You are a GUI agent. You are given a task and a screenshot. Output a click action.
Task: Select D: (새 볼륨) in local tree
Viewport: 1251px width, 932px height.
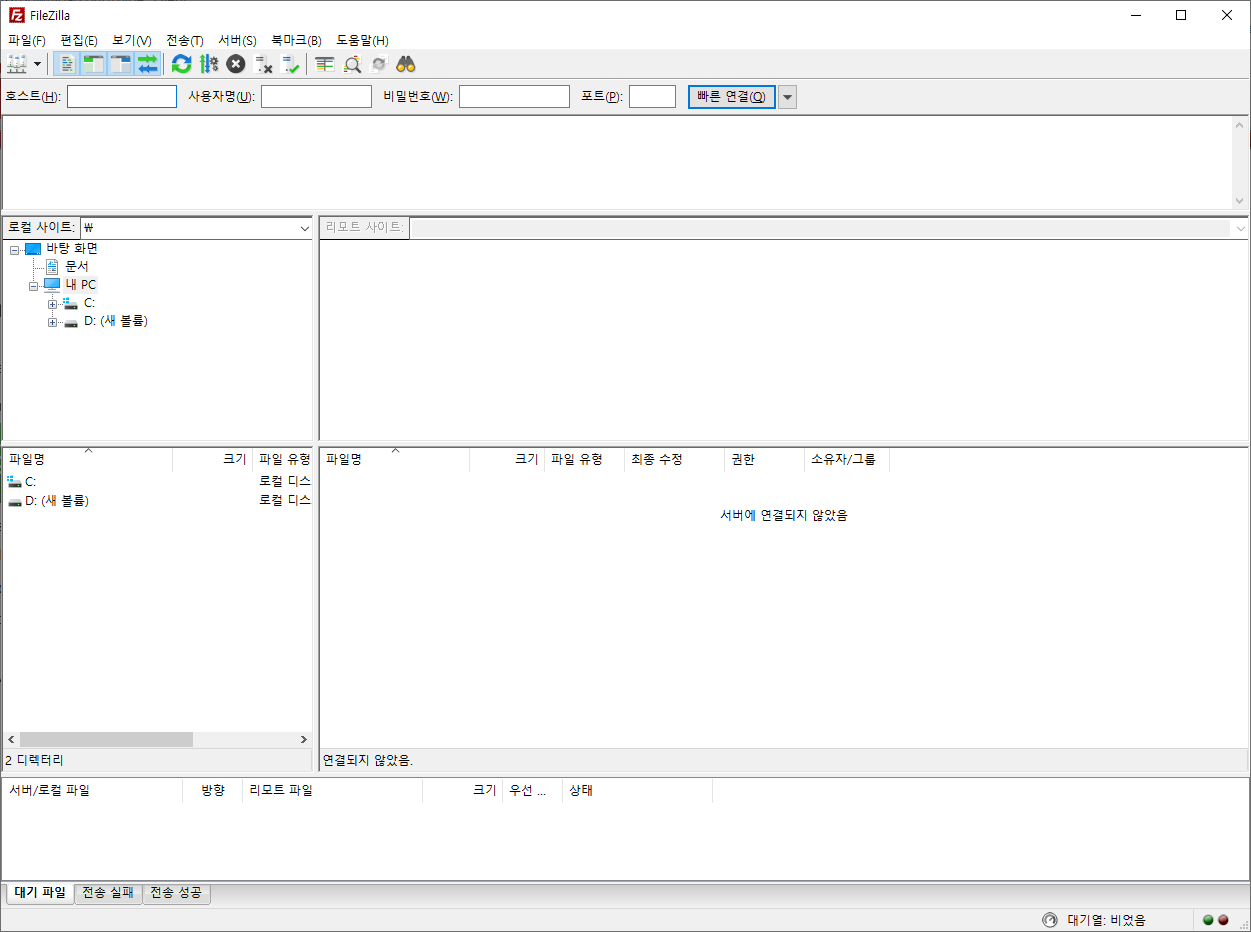[x=116, y=321]
